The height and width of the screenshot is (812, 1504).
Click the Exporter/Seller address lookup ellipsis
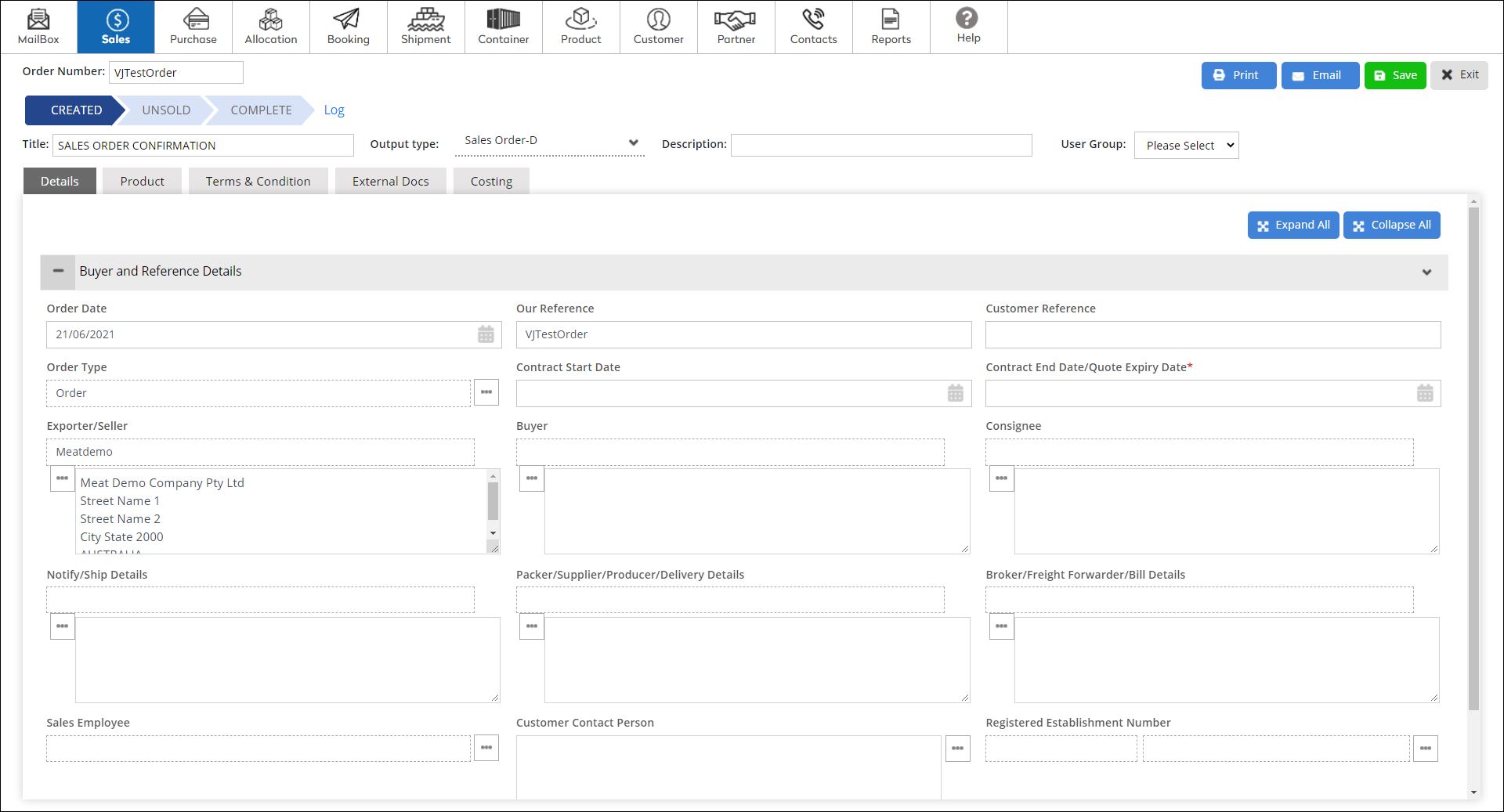point(62,478)
